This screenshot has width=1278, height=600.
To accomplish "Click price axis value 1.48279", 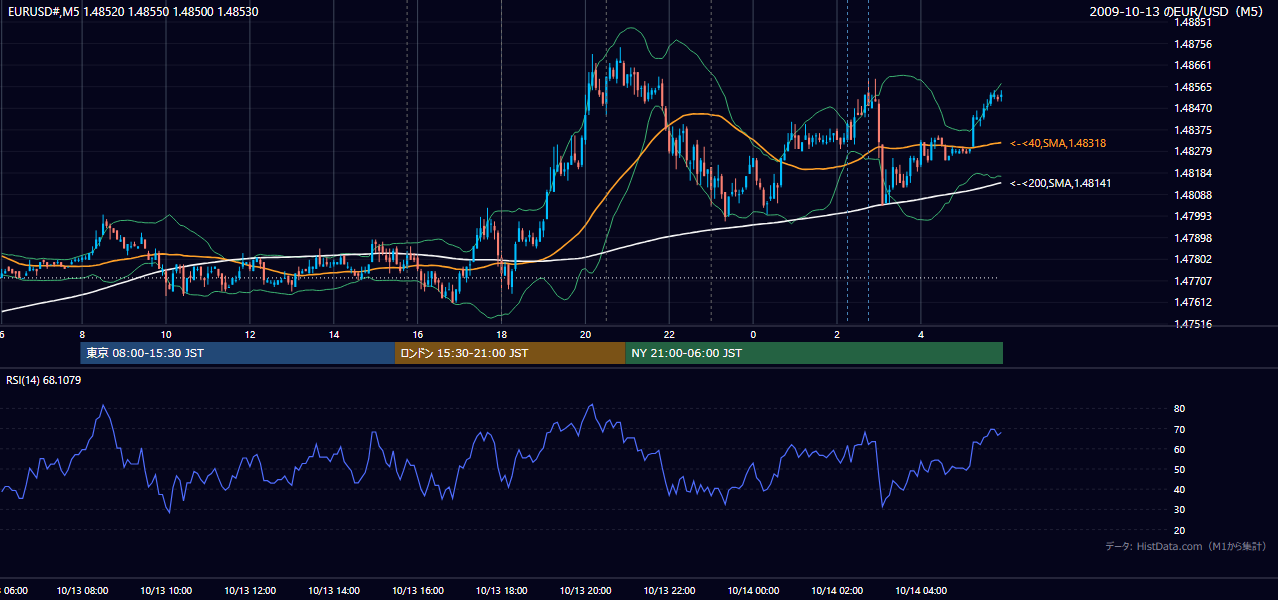I will pos(1193,151).
